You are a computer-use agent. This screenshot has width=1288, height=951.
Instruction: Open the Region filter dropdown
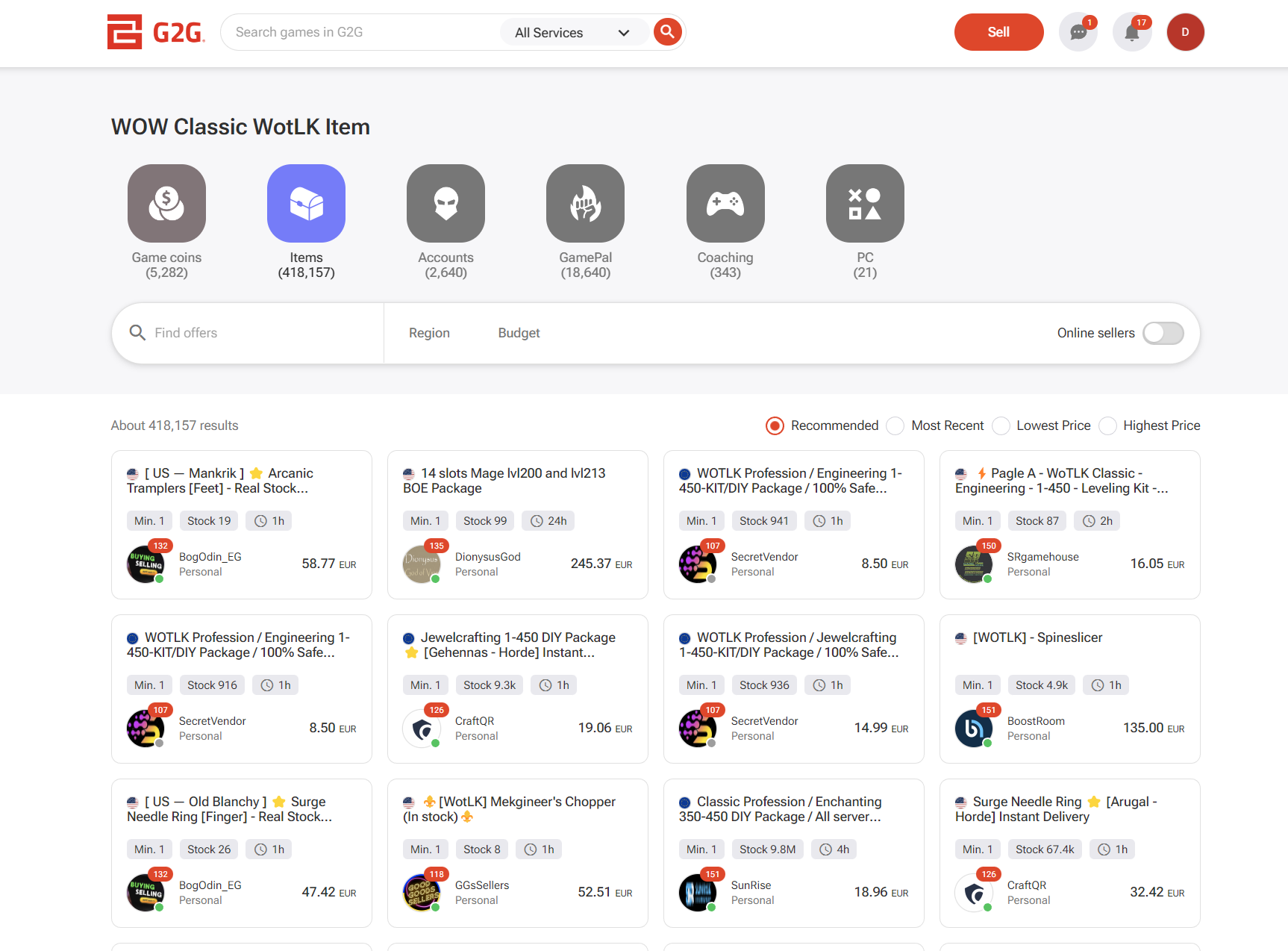[429, 333]
